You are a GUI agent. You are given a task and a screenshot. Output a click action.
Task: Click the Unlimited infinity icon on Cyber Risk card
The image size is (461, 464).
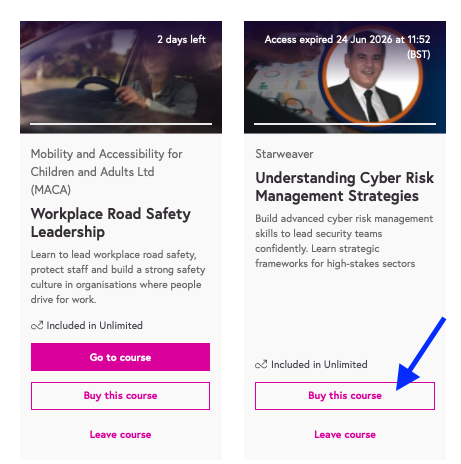click(x=261, y=364)
